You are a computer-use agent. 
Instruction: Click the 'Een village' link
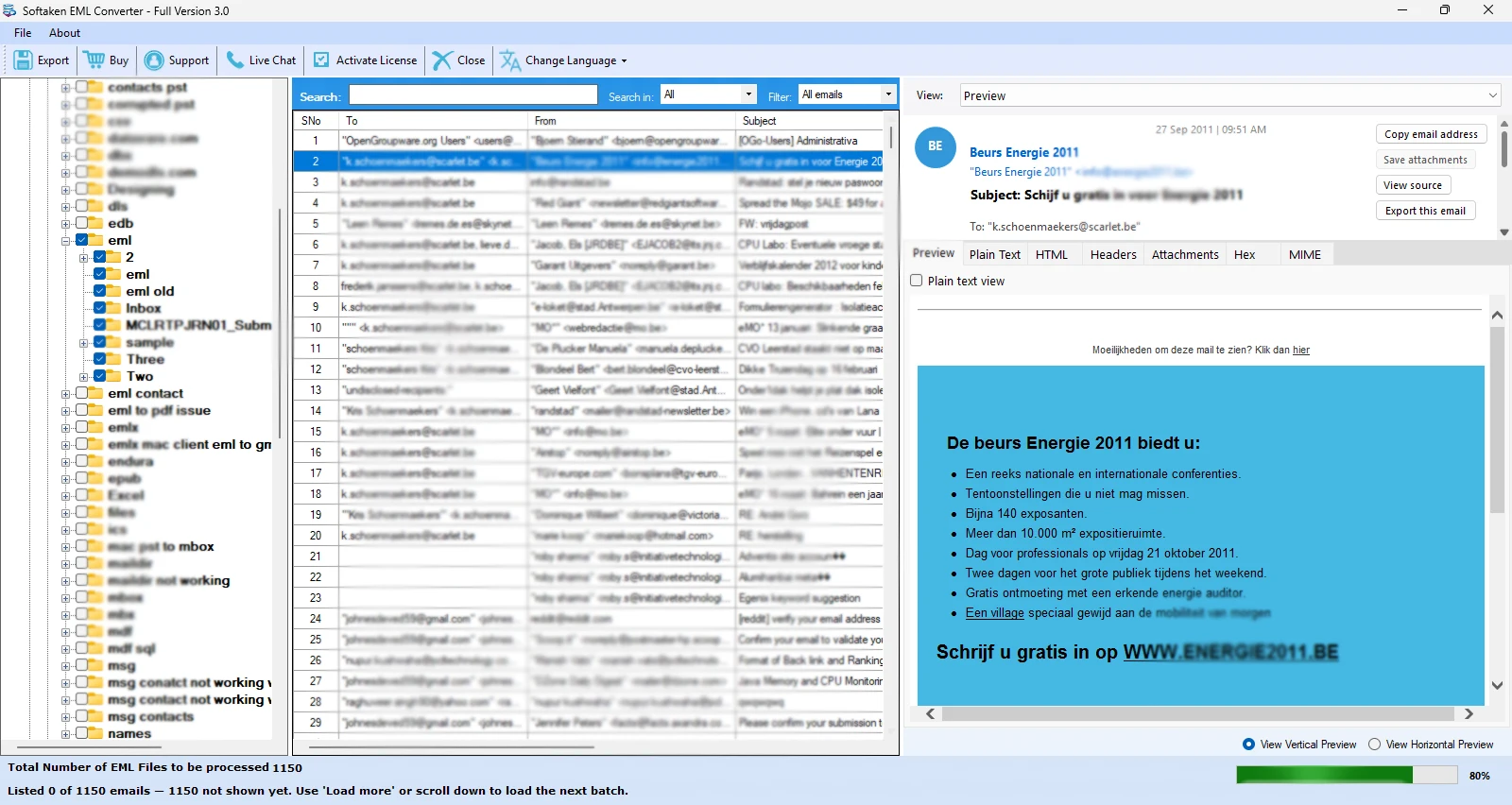(x=994, y=613)
